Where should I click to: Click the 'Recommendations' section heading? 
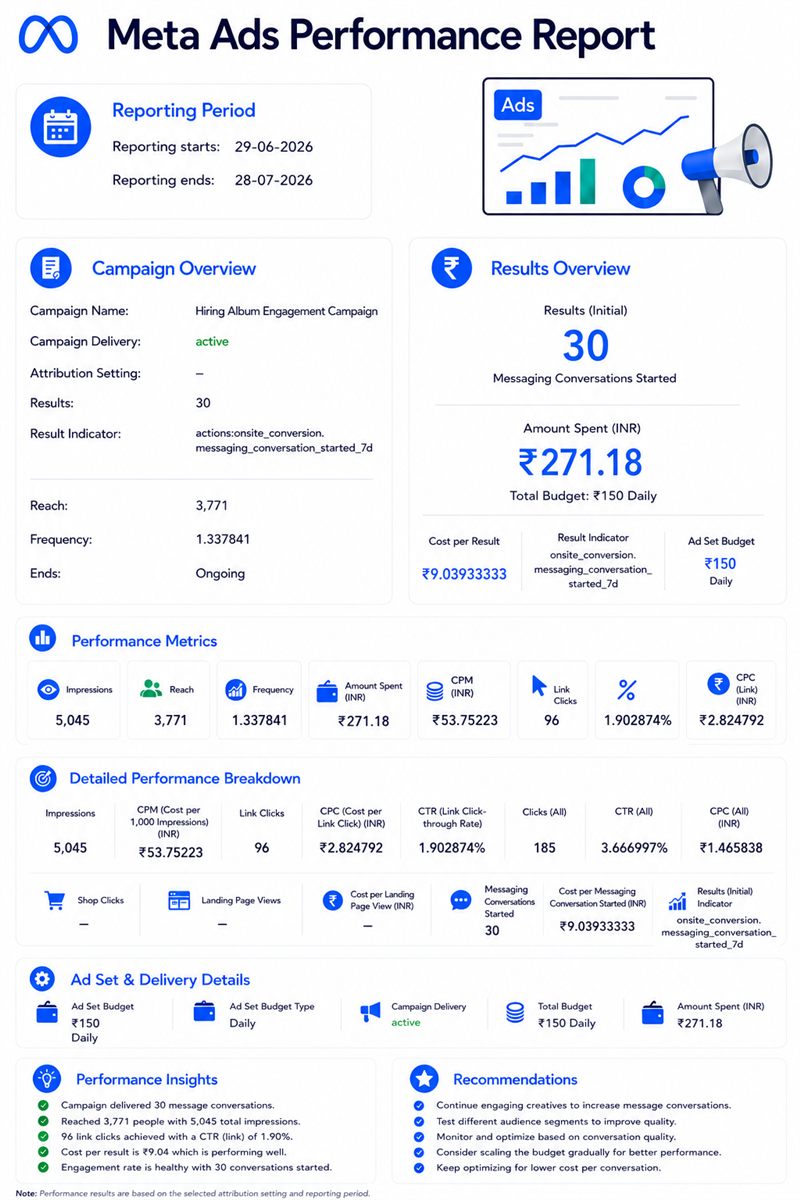click(515, 1079)
